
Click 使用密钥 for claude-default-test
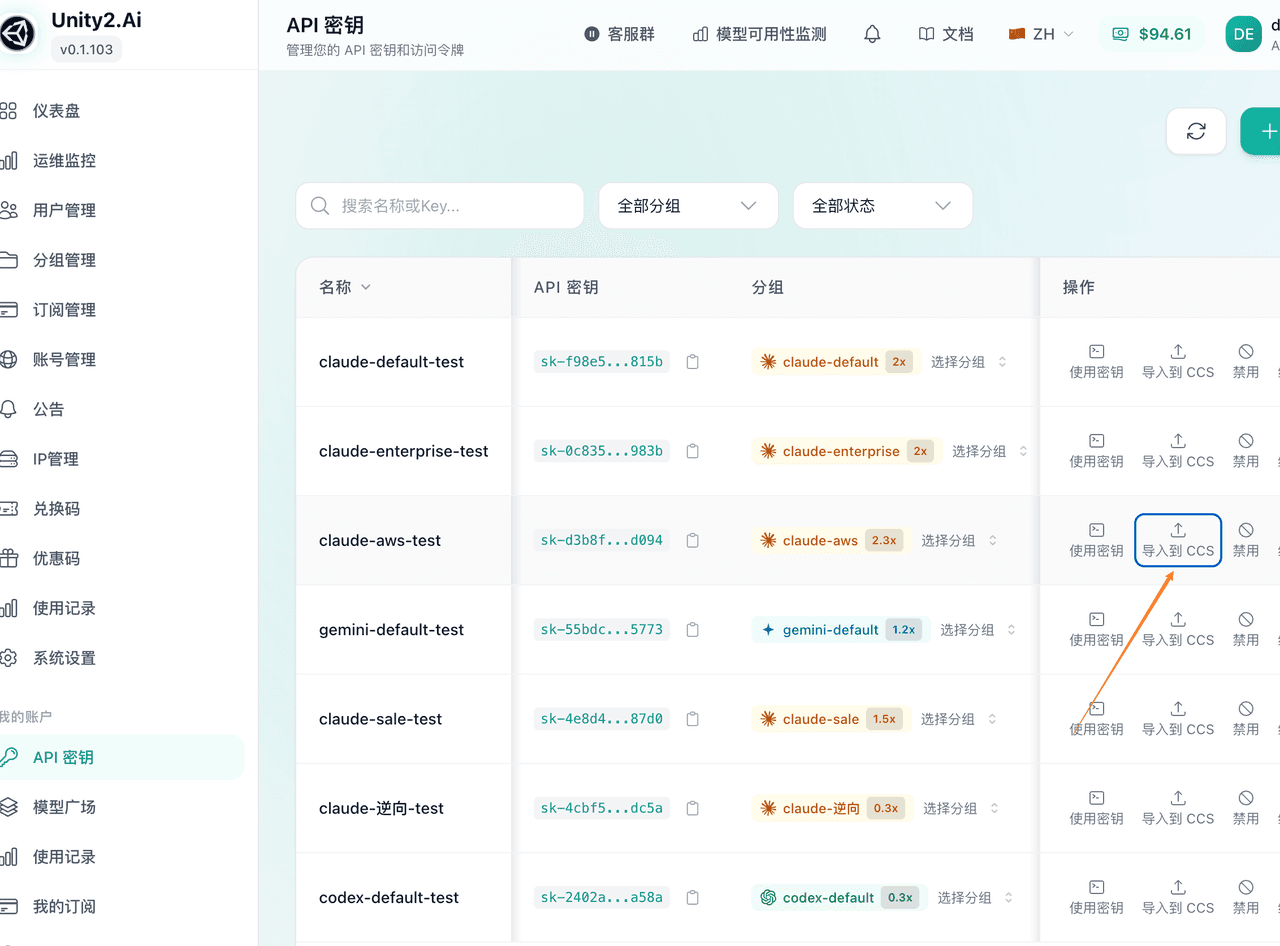click(x=1096, y=362)
